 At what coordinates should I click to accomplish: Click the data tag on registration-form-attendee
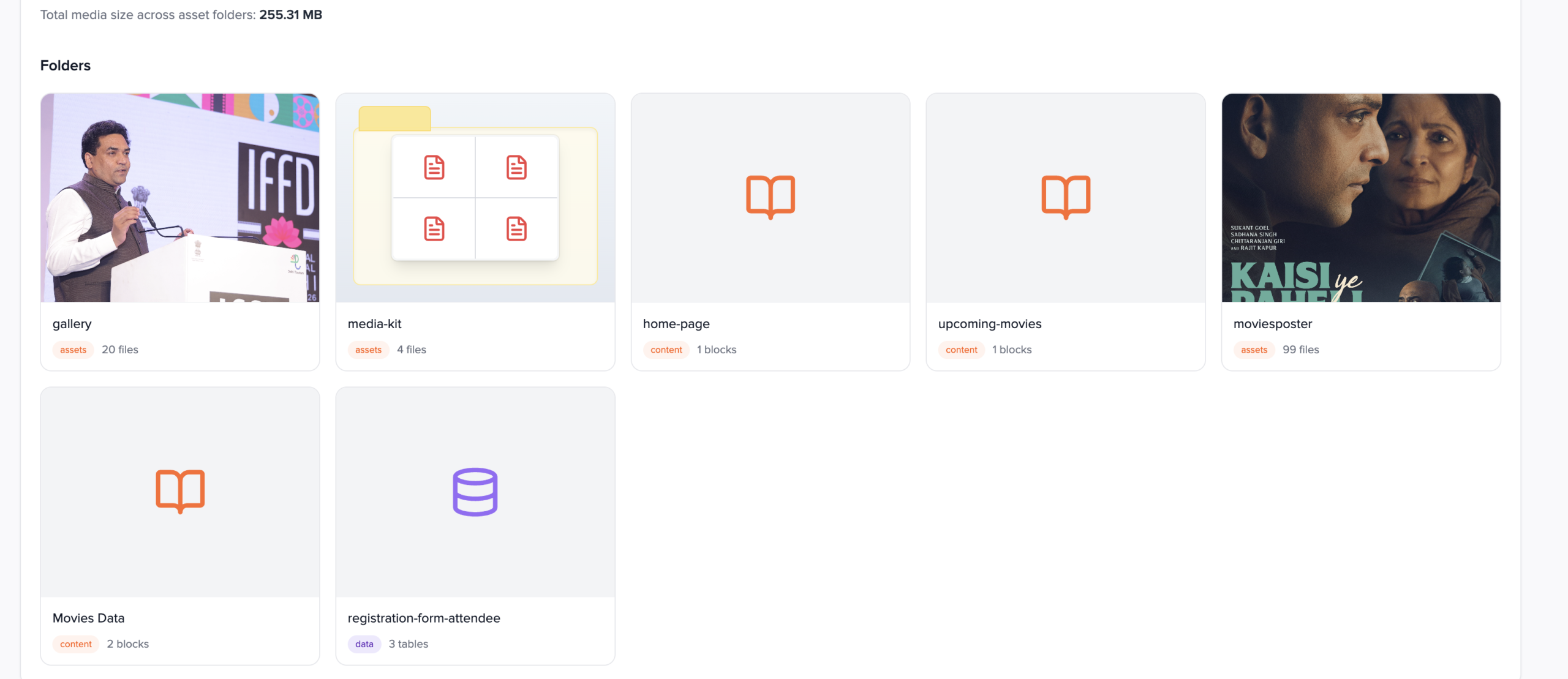point(364,644)
